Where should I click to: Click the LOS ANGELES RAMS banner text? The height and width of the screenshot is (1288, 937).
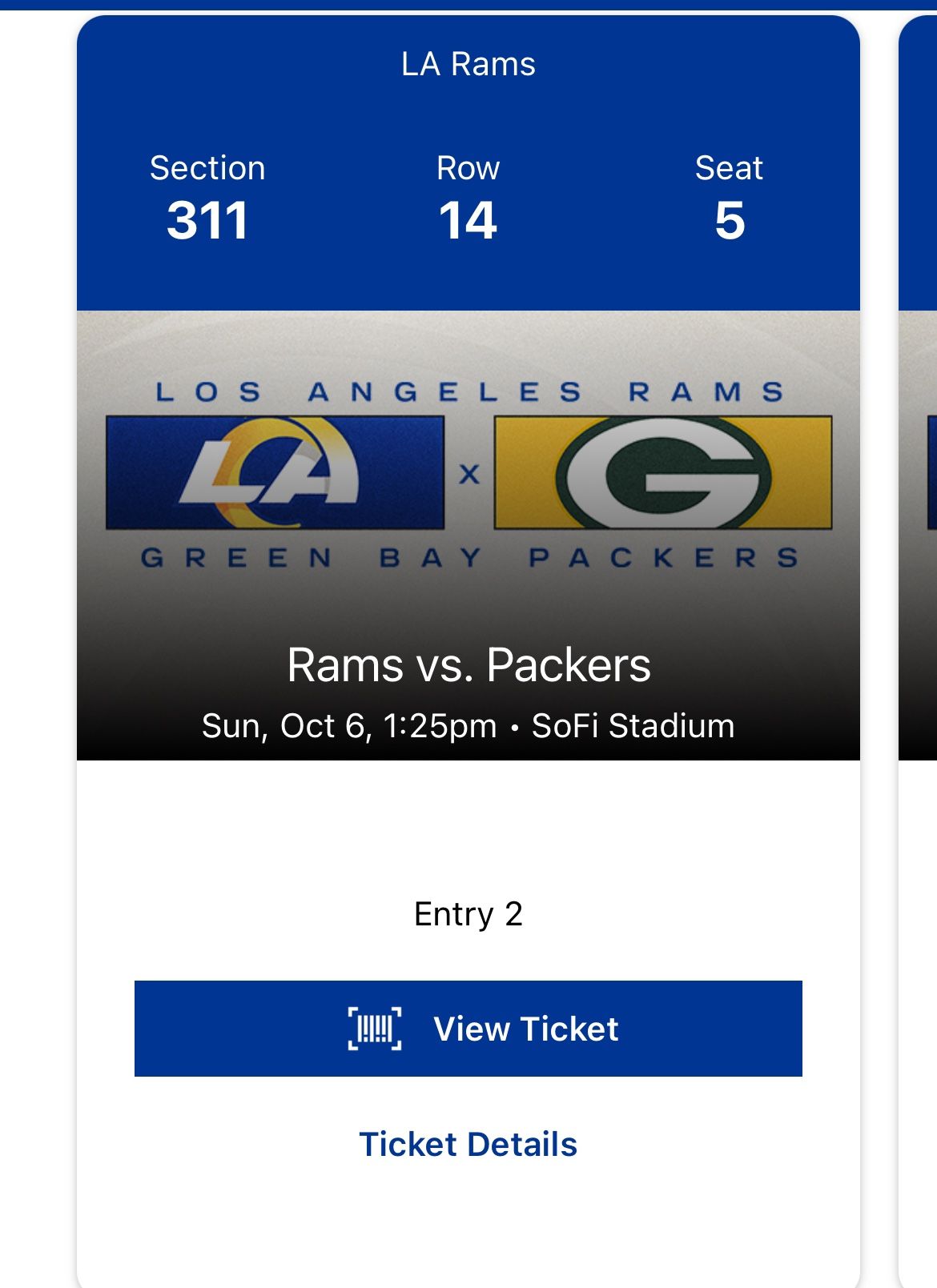tap(469, 392)
